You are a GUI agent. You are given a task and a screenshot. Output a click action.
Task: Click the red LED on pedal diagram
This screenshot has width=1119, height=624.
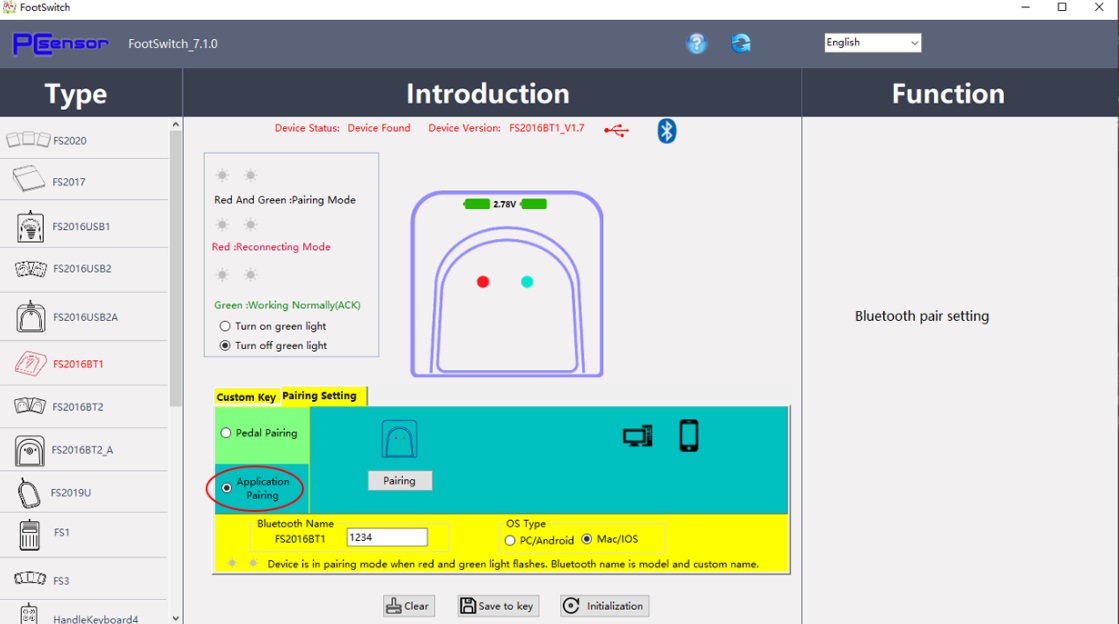tap(483, 282)
